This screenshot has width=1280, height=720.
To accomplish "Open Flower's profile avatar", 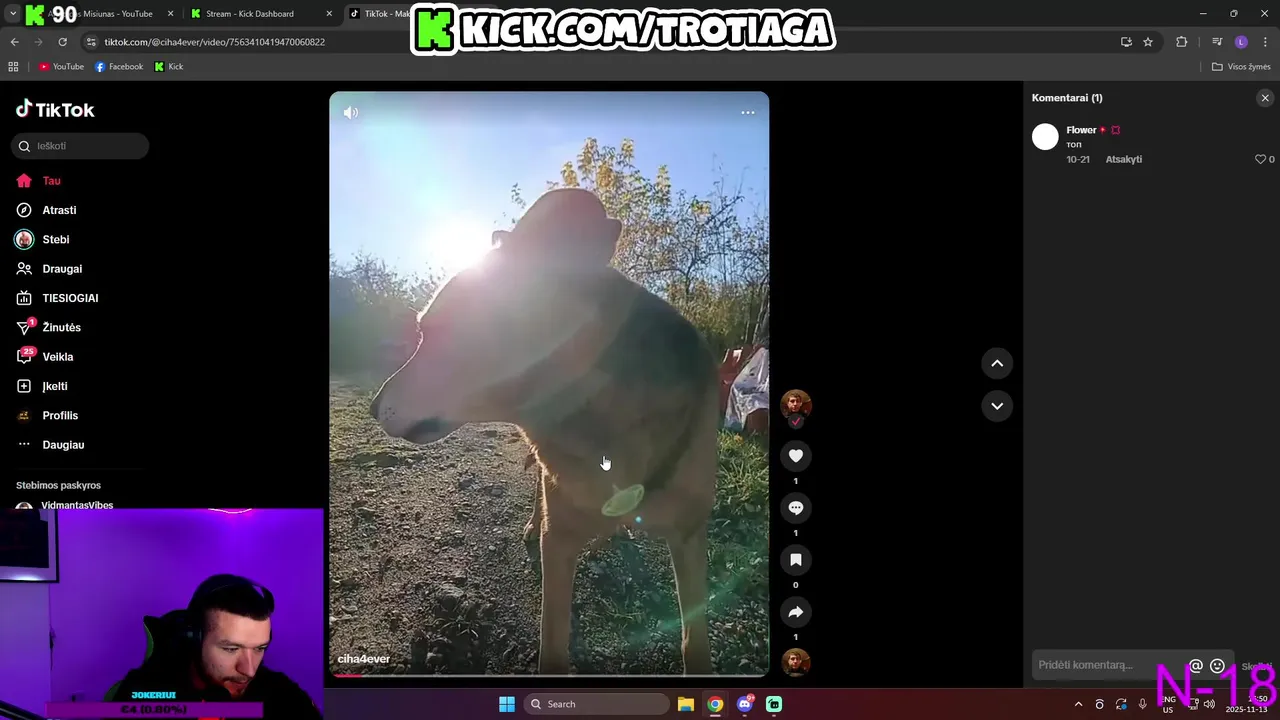I will click(x=1045, y=137).
